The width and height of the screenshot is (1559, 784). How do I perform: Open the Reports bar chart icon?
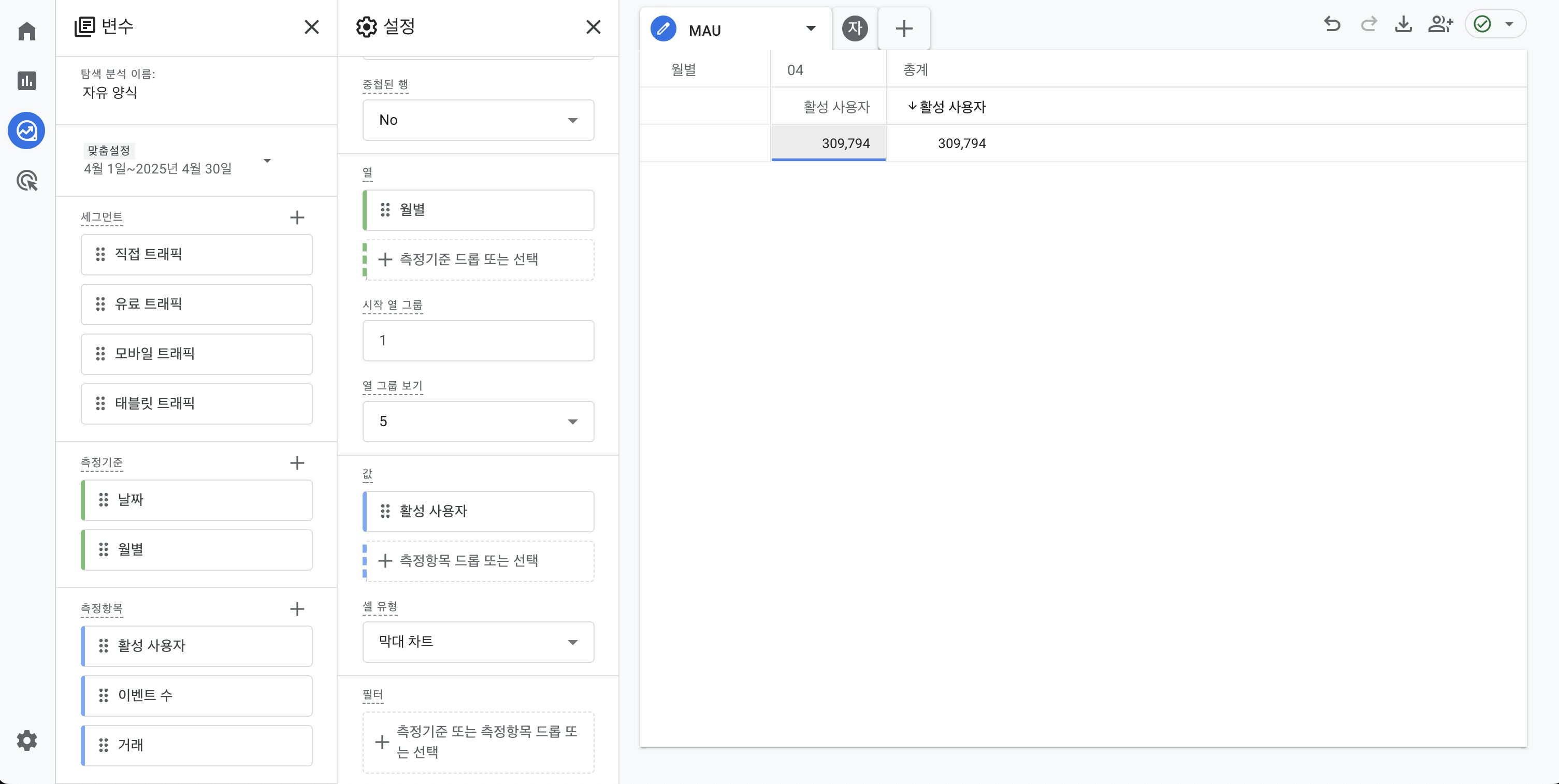(26, 80)
